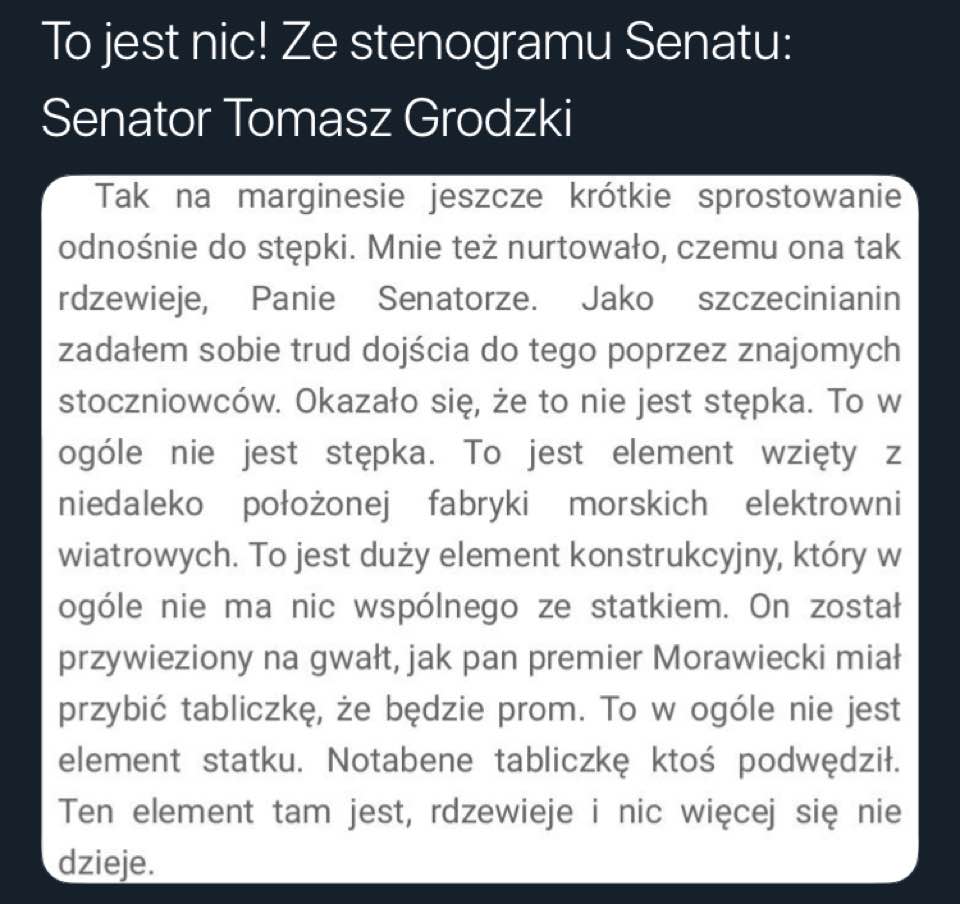960x904 pixels.
Task: Click the word 'rdzewieje,' on third line
Action: click(x=133, y=301)
